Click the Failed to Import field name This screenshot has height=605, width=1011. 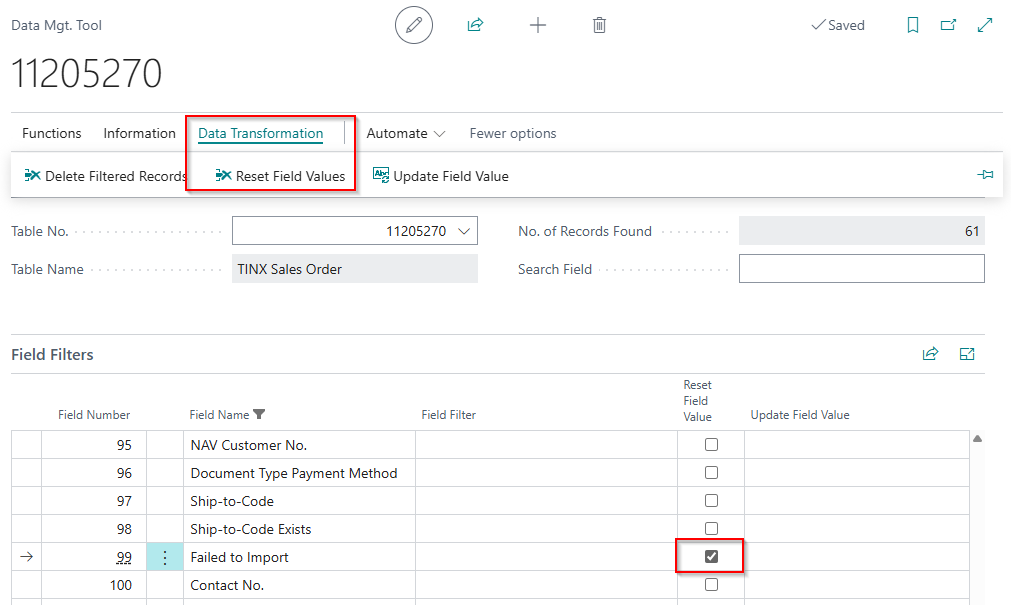(x=239, y=557)
